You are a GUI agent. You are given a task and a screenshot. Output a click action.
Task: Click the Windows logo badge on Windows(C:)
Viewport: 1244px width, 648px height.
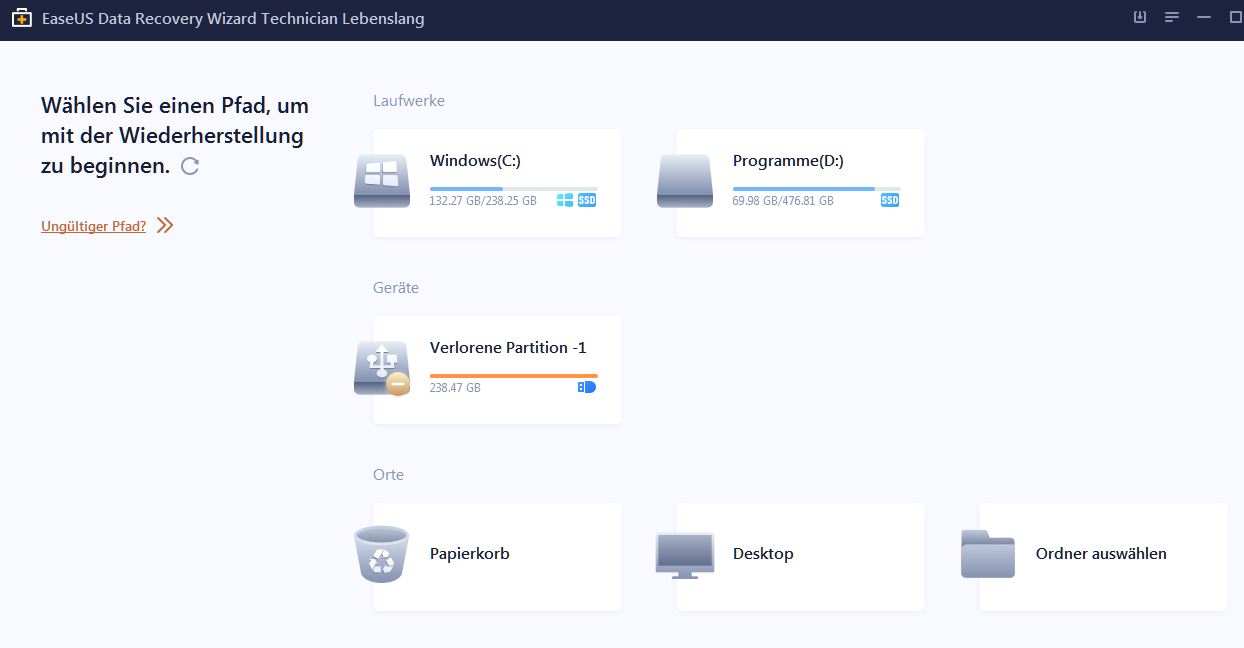point(565,200)
